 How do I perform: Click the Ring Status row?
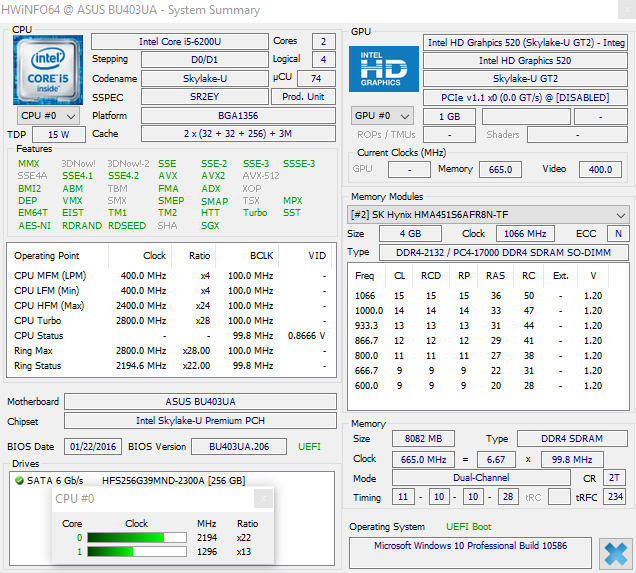pyautogui.click(x=171, y=366)
